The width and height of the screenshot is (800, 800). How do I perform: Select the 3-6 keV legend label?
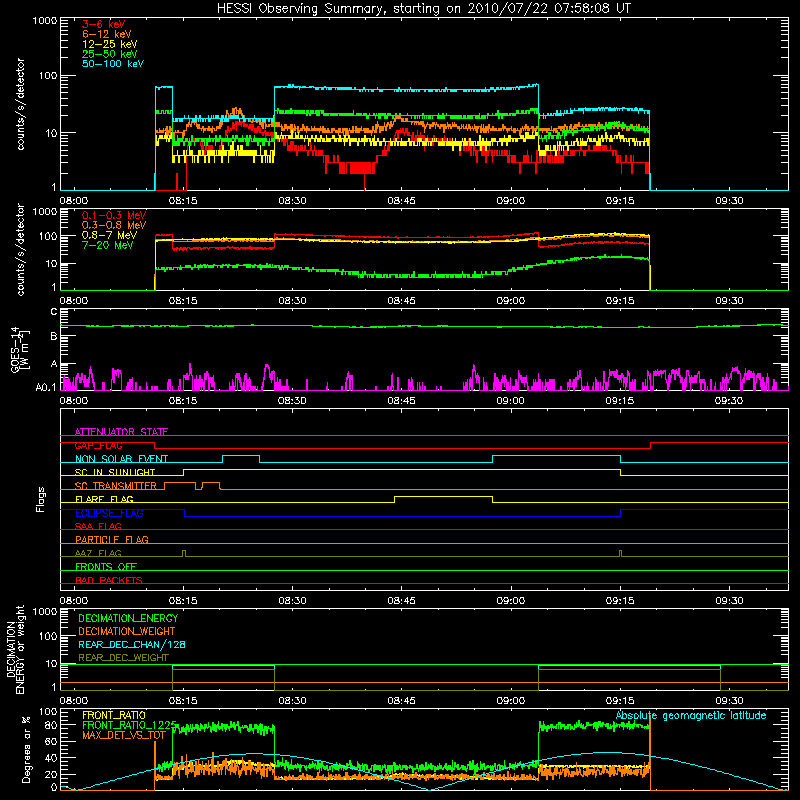(104, 24)
